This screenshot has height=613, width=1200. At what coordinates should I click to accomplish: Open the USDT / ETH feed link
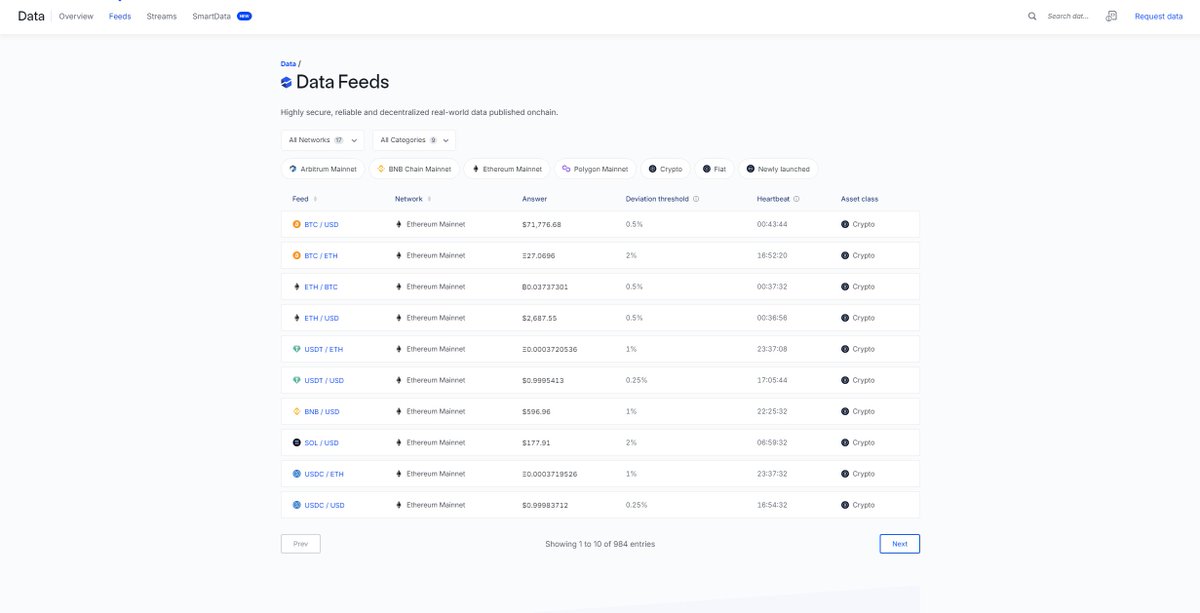[323, 349]
